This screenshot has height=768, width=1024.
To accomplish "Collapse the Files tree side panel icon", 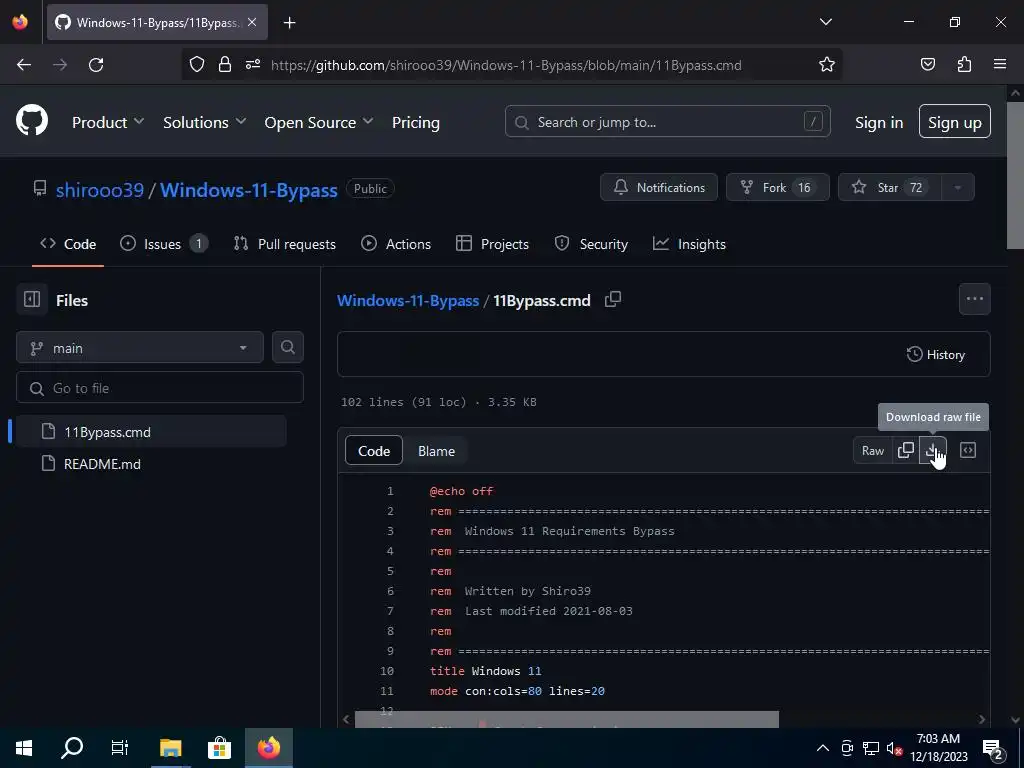I will 32,300.
